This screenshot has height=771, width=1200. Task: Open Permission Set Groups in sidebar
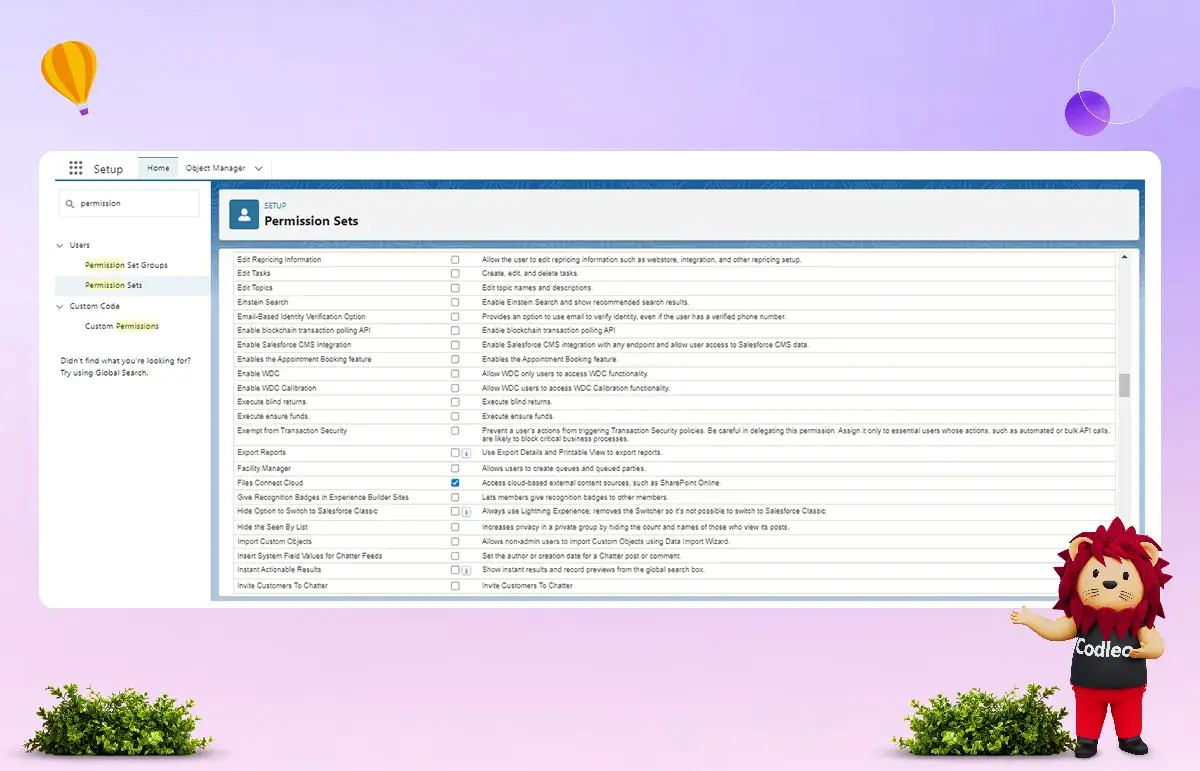pos(126,265)
